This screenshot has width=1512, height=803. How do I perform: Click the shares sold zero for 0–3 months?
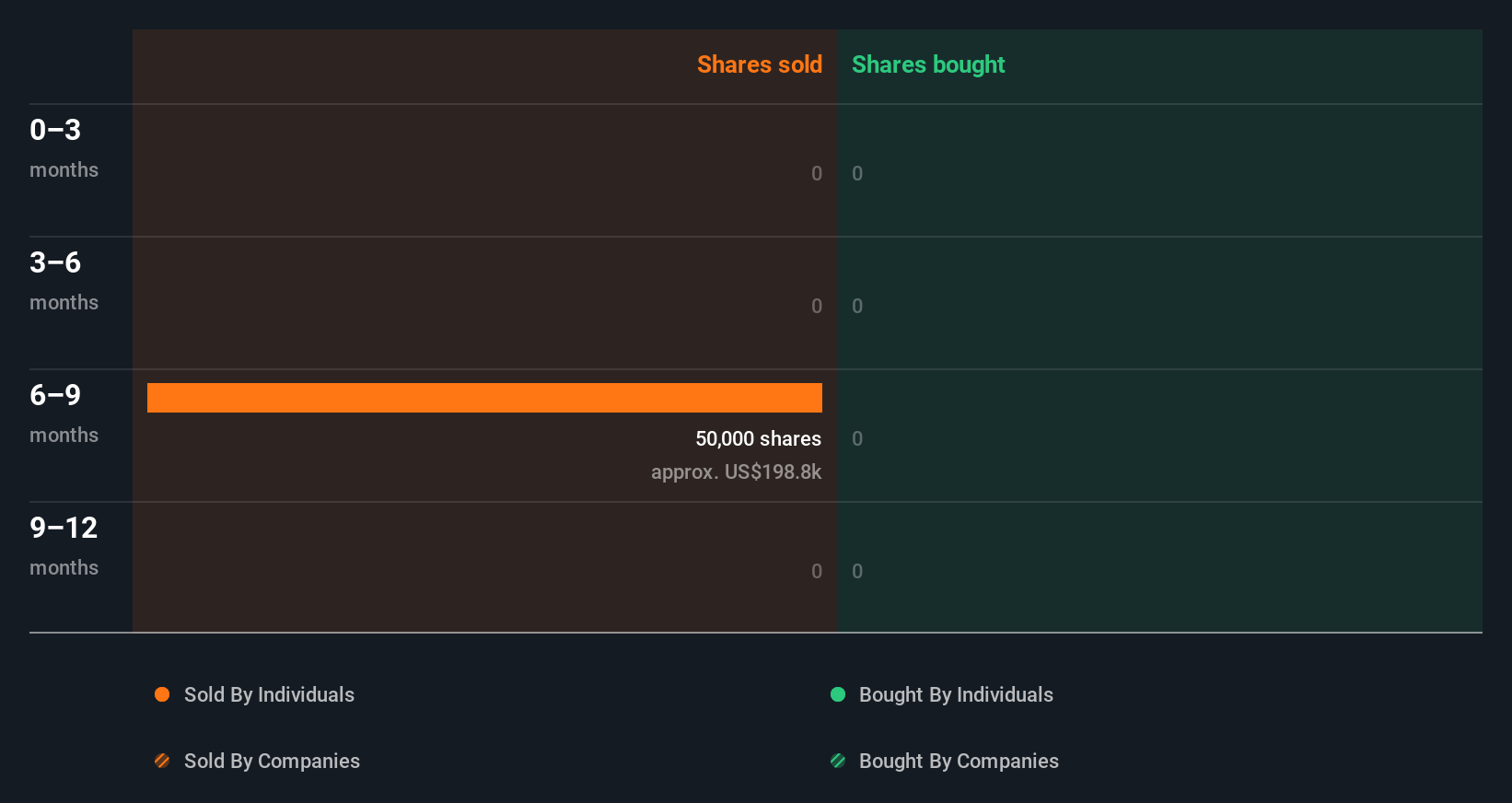[x=817, y=173]
